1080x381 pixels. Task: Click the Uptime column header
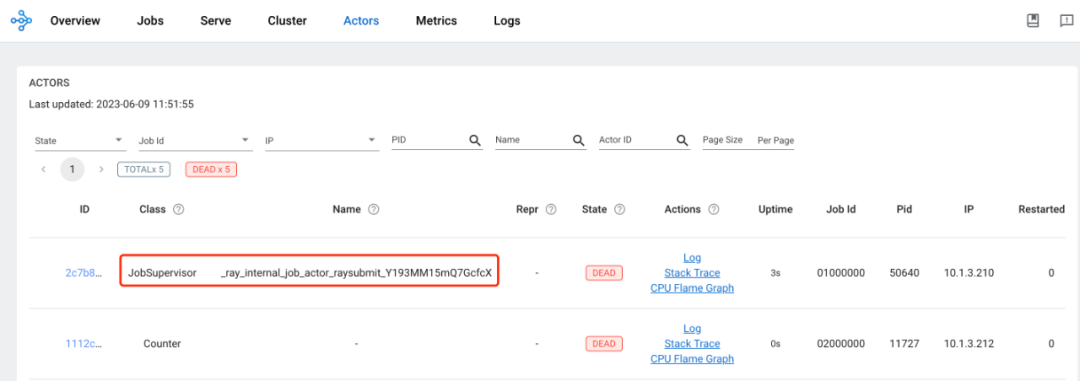click(x=775, y=209)
